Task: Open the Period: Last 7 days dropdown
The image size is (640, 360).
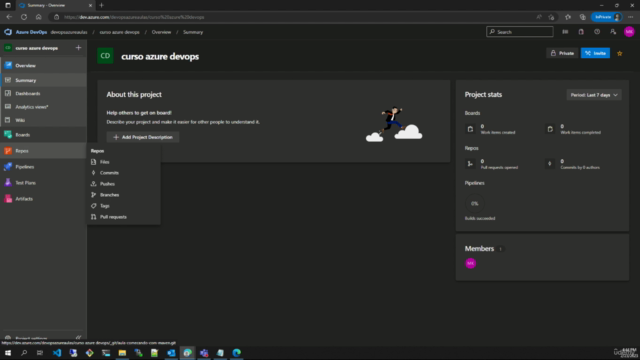Action: (594, 95)
